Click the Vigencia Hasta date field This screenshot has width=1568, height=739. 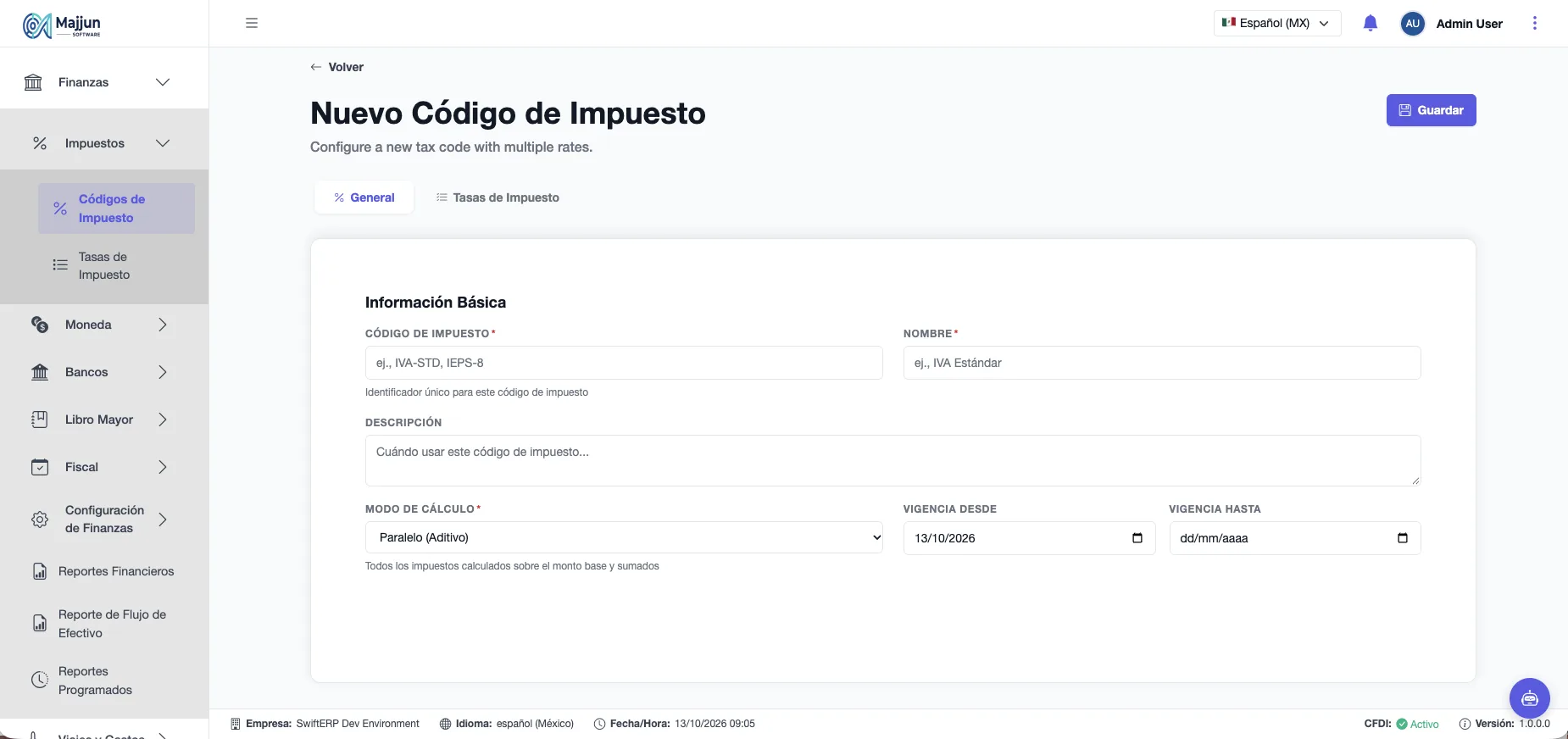point(1295,538)
